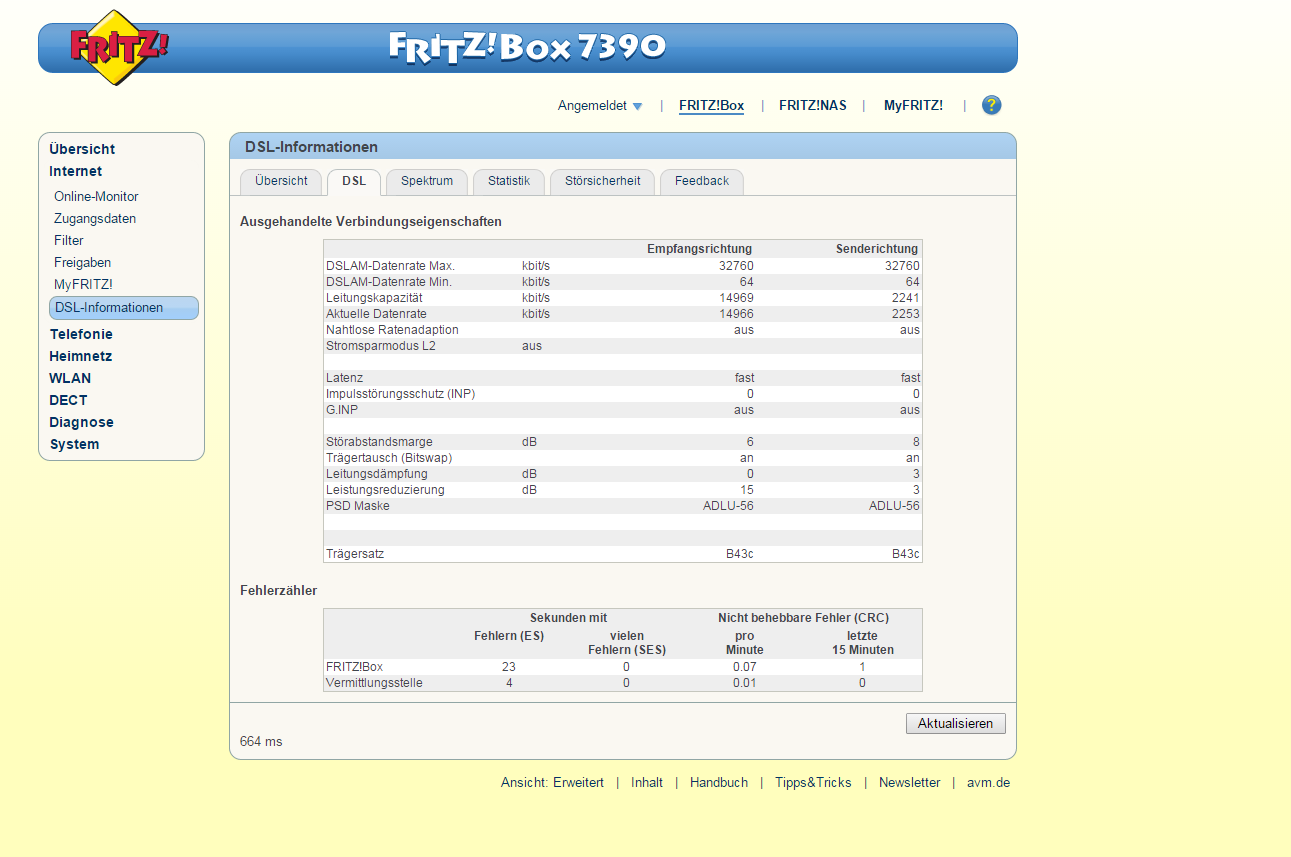Click the Latenz row label
The width and height of the screenshot is (1291, 857).
point(344,378)
